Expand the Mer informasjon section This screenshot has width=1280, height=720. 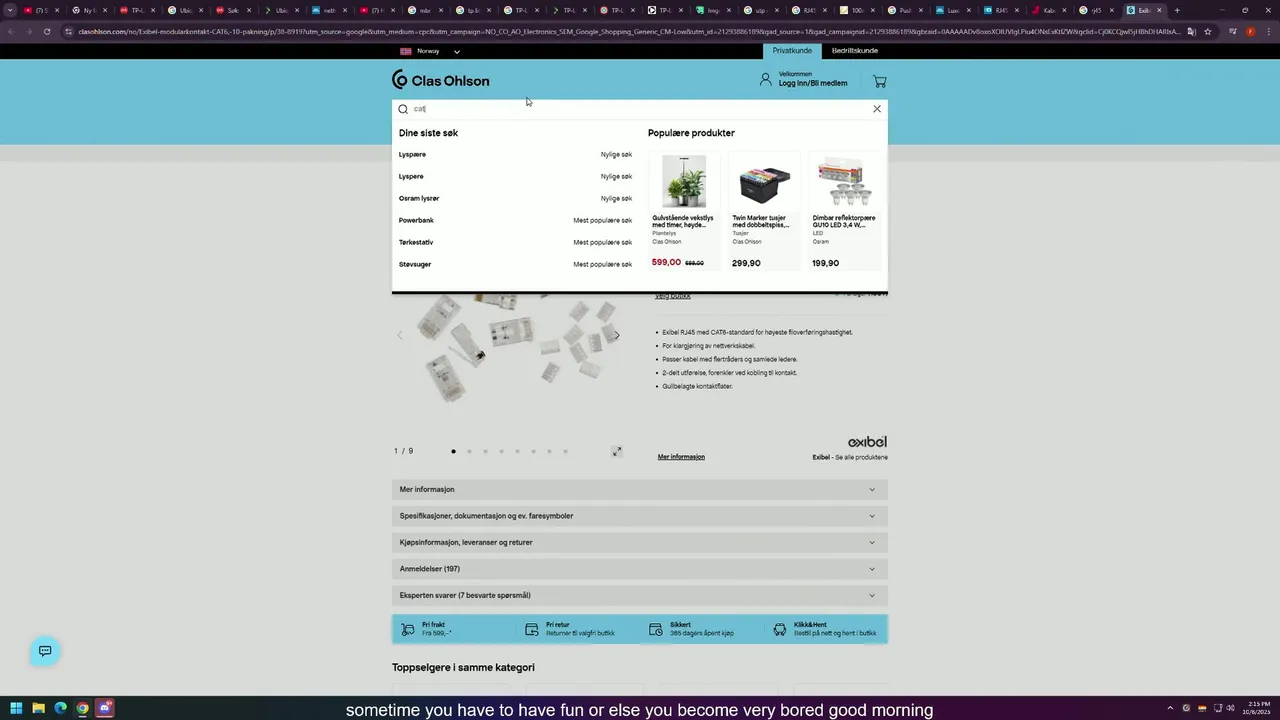click(x=640, y=489)
